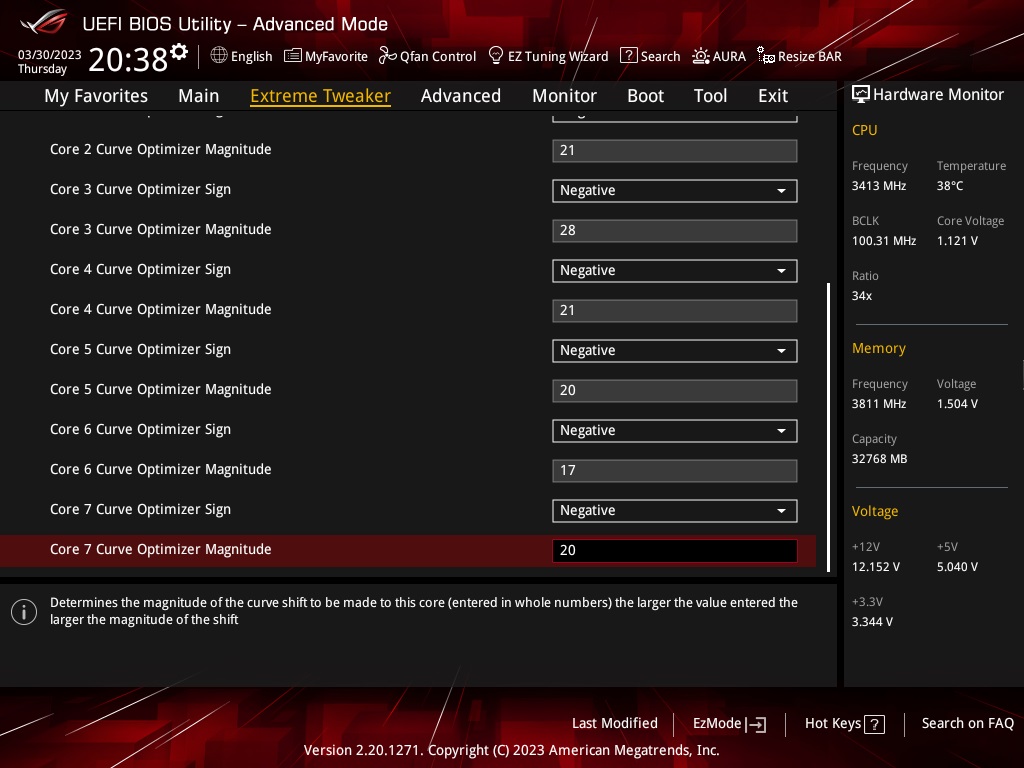Click CPU temperature value 38°C

click(950, 186)
